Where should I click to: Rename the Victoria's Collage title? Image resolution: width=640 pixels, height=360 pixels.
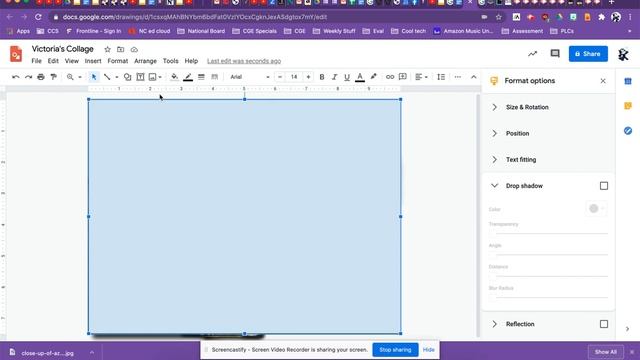(x=62, y=49)
